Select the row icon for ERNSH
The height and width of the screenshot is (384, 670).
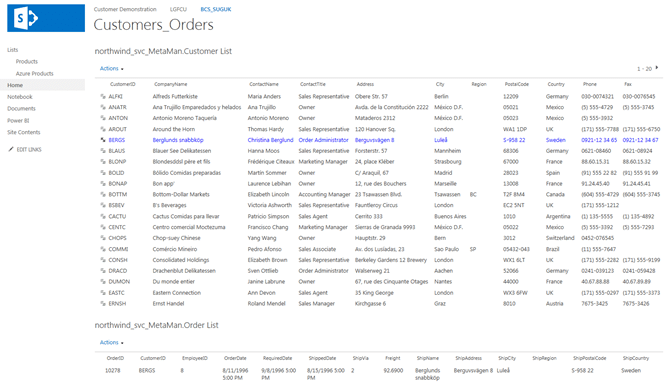coord(103,303)
